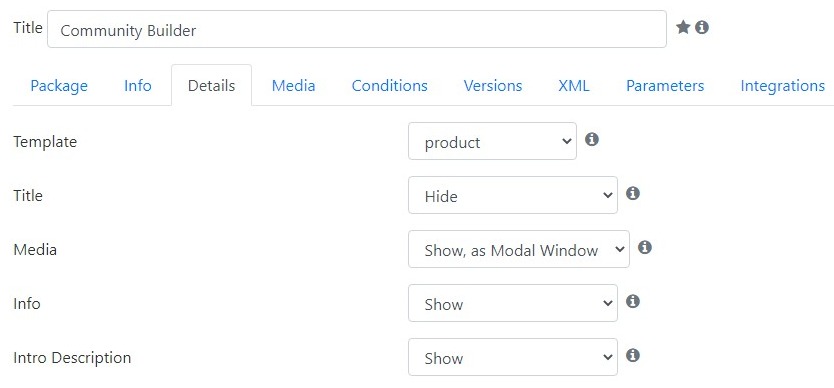Click the star icon beside the Title field
This screenshot has width=834, height=388.
point(683,27)
